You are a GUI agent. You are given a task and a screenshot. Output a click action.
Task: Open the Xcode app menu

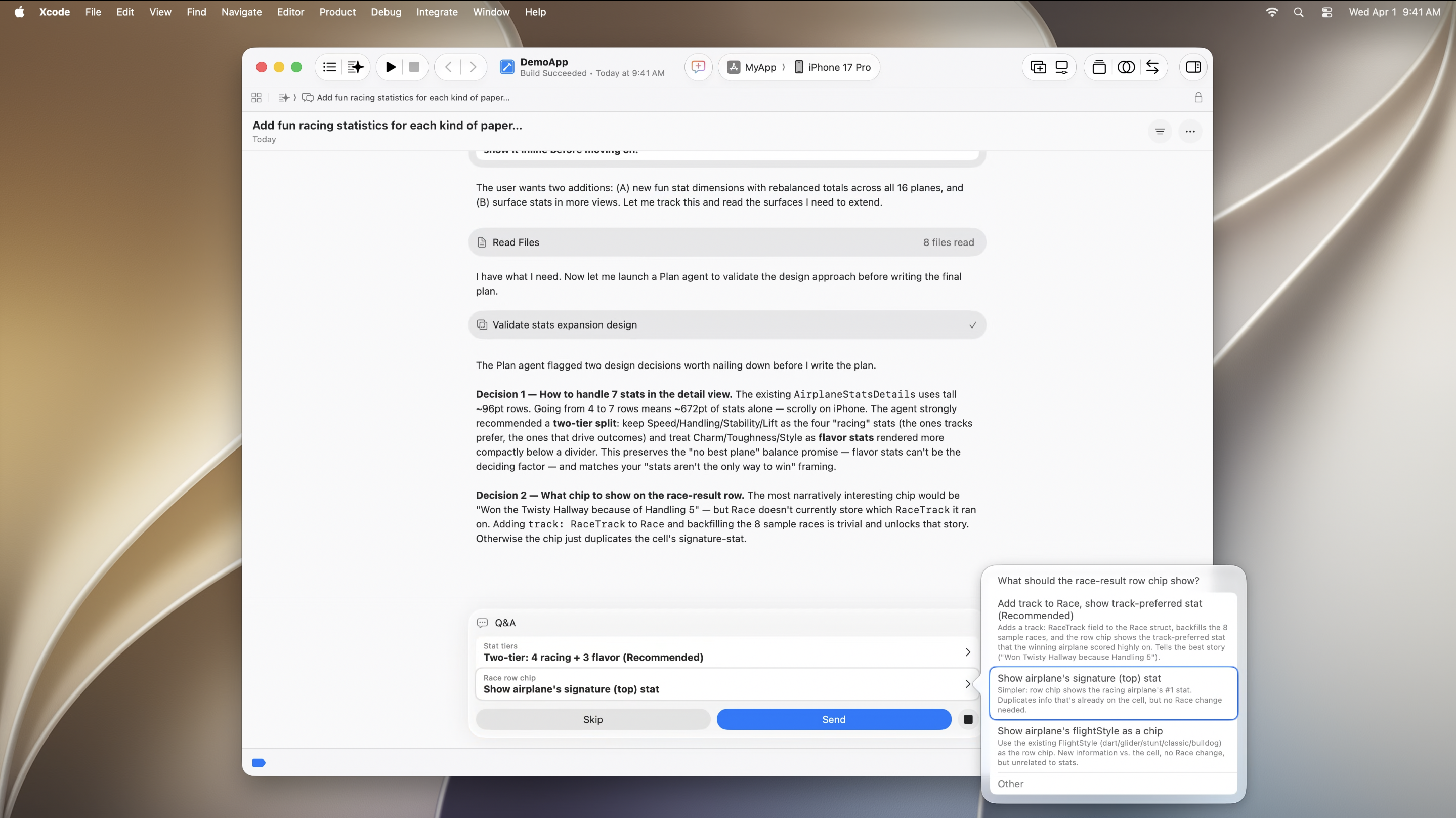(54, 12)
